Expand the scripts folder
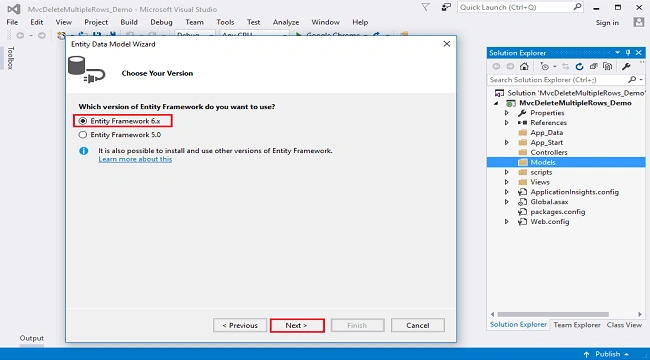The height and width of the screenshot is (360, 650). pos(507,172)
